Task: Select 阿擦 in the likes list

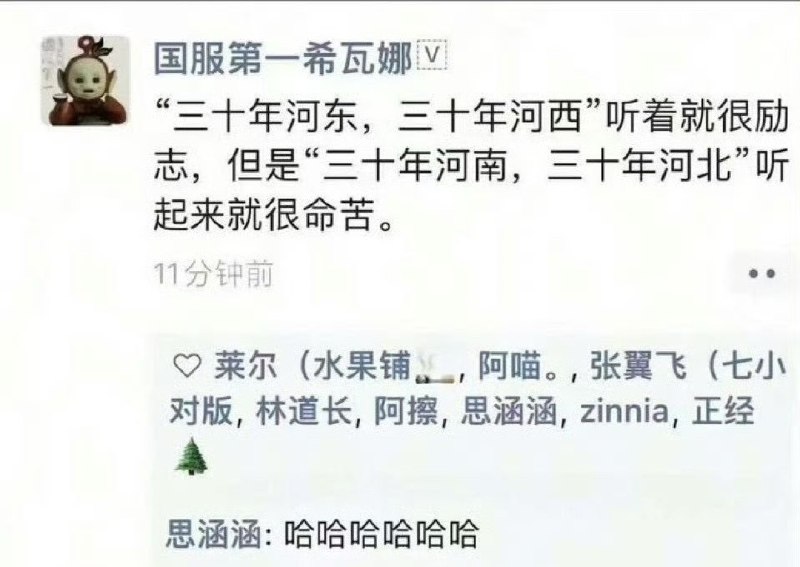Action: [x=406, y=411]
